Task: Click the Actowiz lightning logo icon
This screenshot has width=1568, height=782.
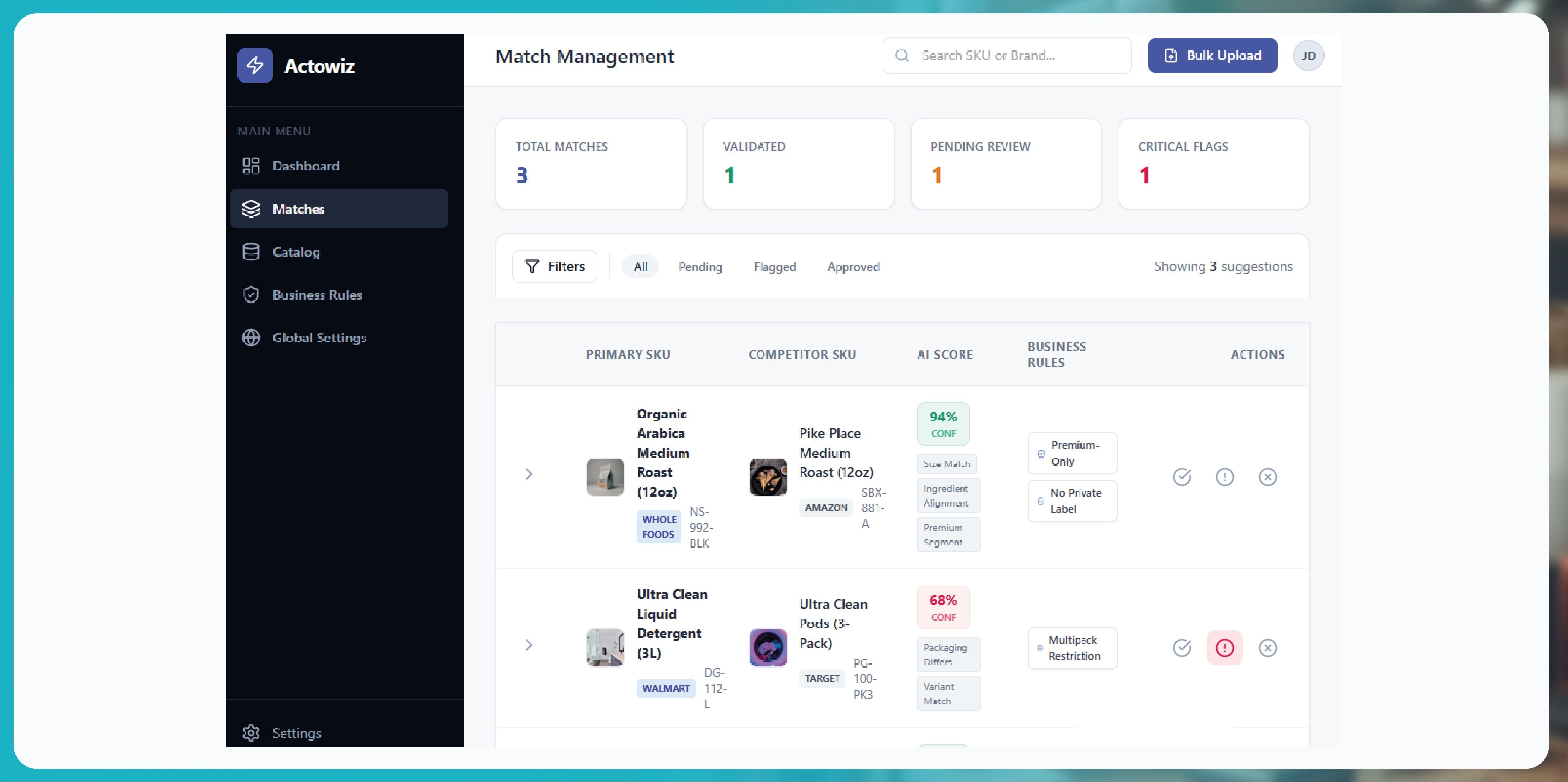Action: click(254, 65)
